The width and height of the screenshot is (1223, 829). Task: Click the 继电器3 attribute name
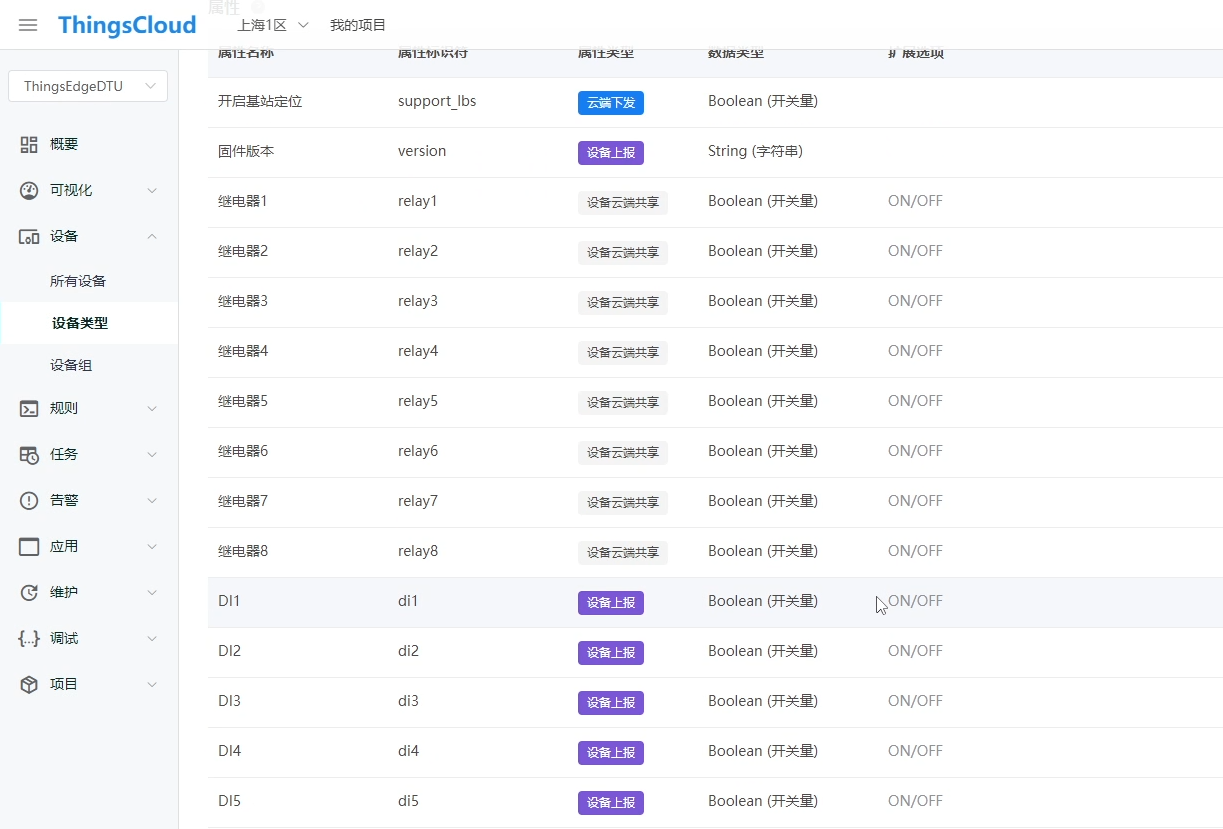[243, 301]
